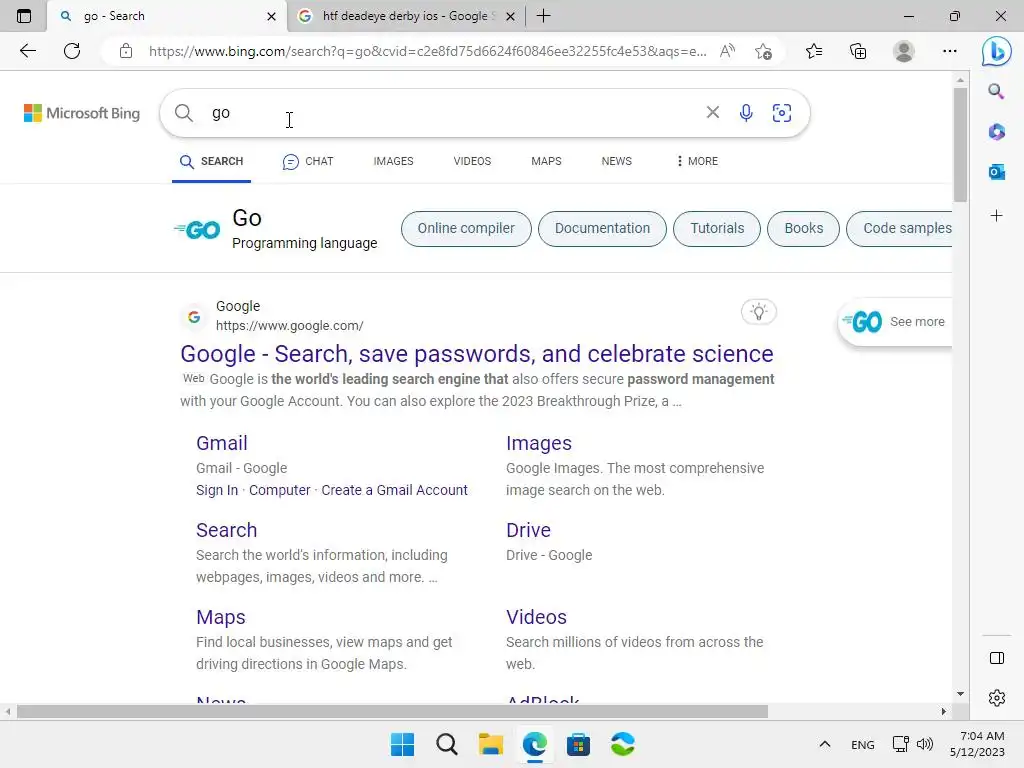Reload the page with refresh icon
Screen dimensions: 1024x768
coord(72,51)
